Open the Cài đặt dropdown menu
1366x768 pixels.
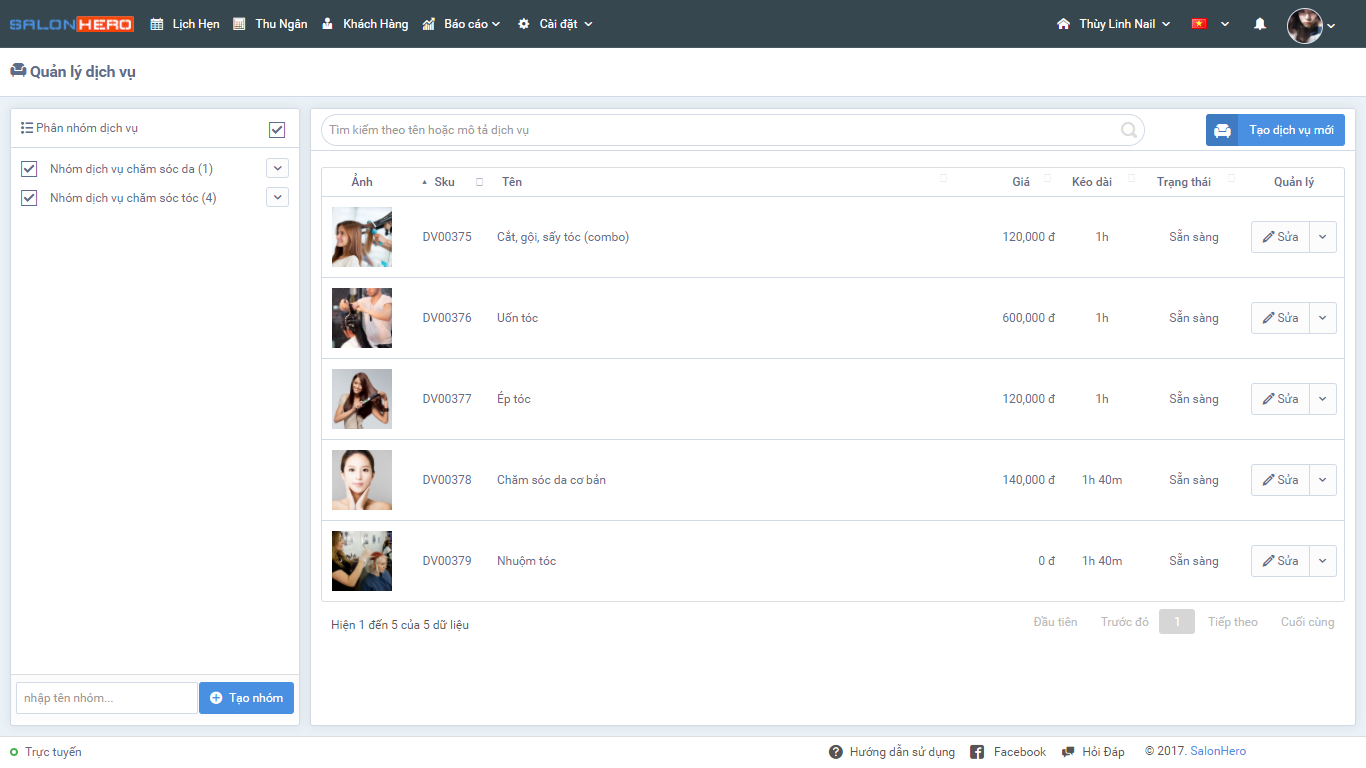coord(555,24)
